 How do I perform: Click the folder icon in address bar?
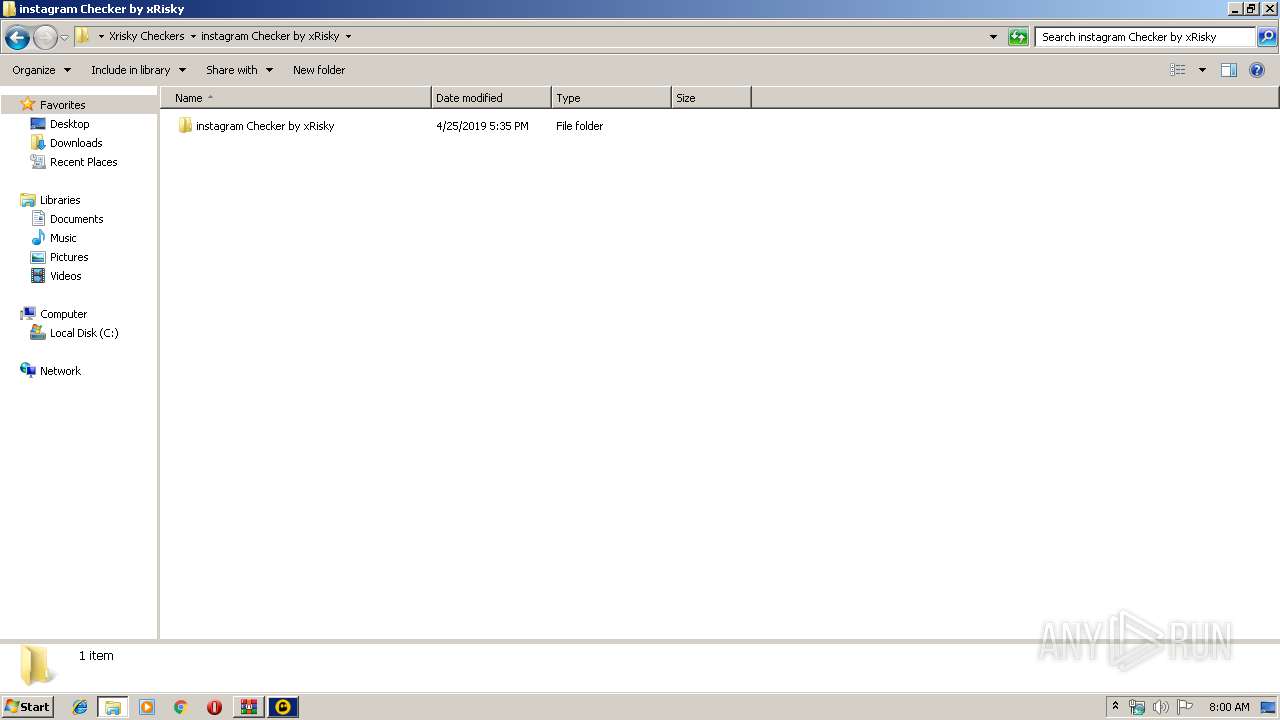click(x=83, y=36)
